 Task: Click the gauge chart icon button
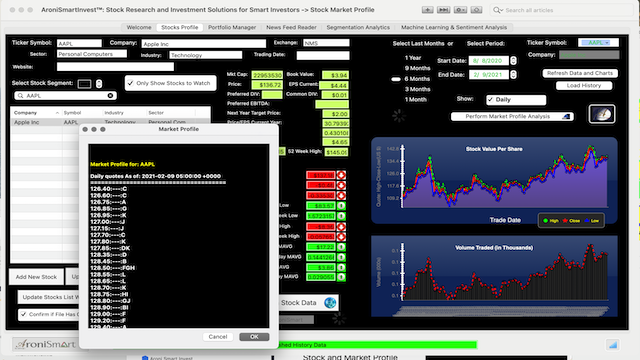tap(602, 114)
